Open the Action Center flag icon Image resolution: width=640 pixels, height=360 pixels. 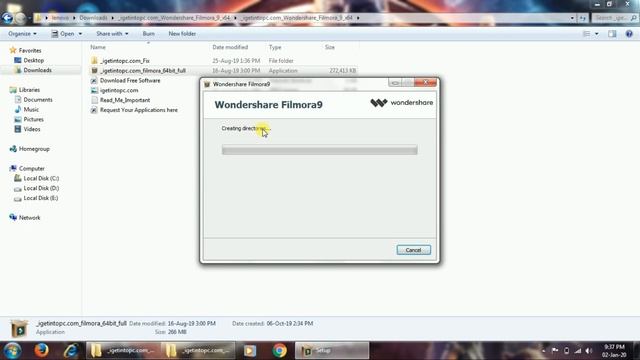tap(555, 351)
